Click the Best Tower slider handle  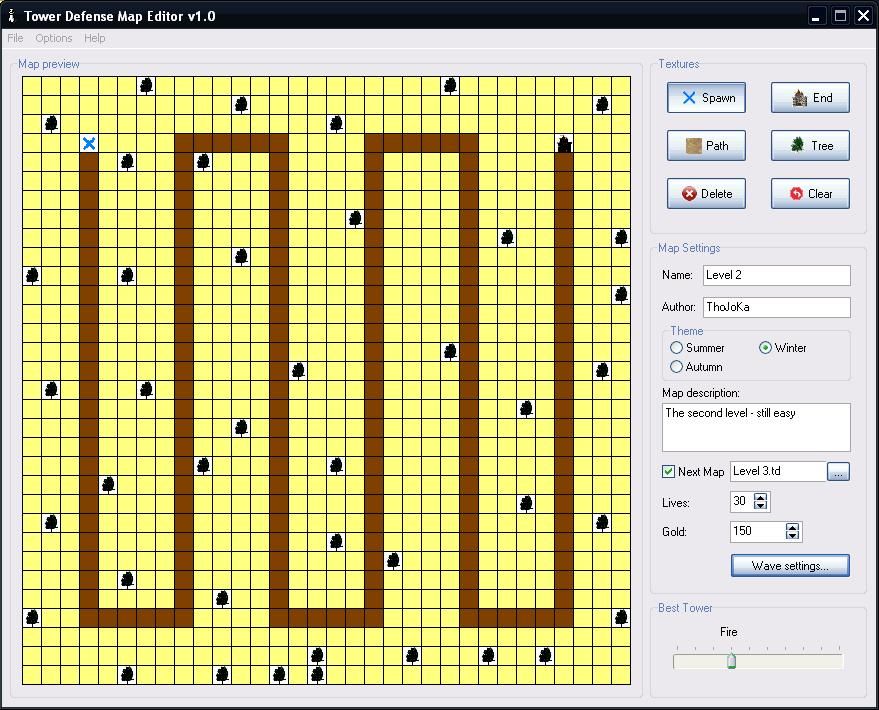pyautogui.click(x=731, y=660)
